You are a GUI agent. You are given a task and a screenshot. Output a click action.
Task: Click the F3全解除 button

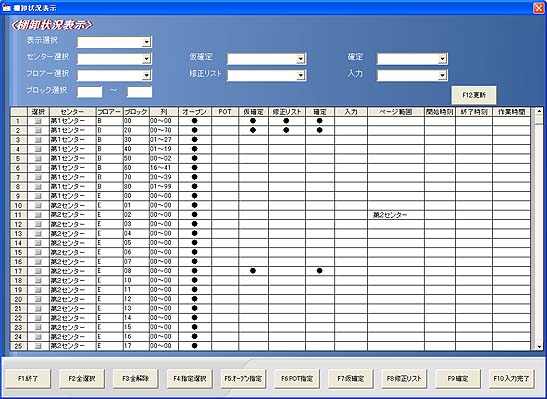coord(135,378)
